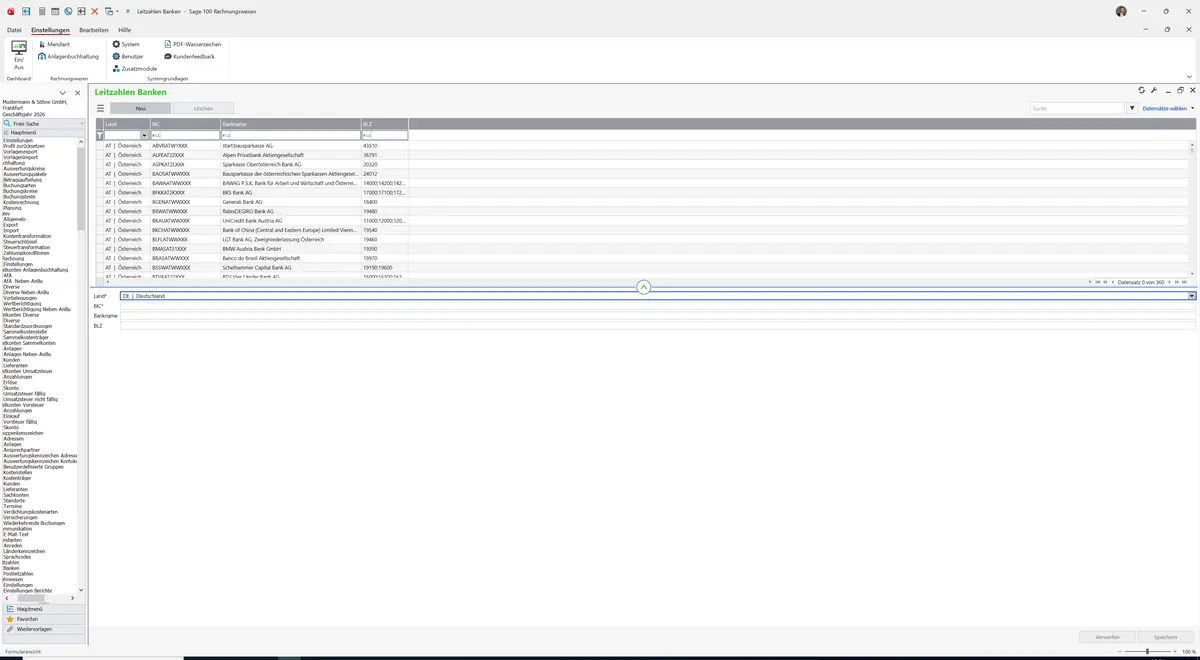The height and width of the screenshot is (660, 1200).
Task: Open Mandant settings in ribbon
Action: point(54,44)
